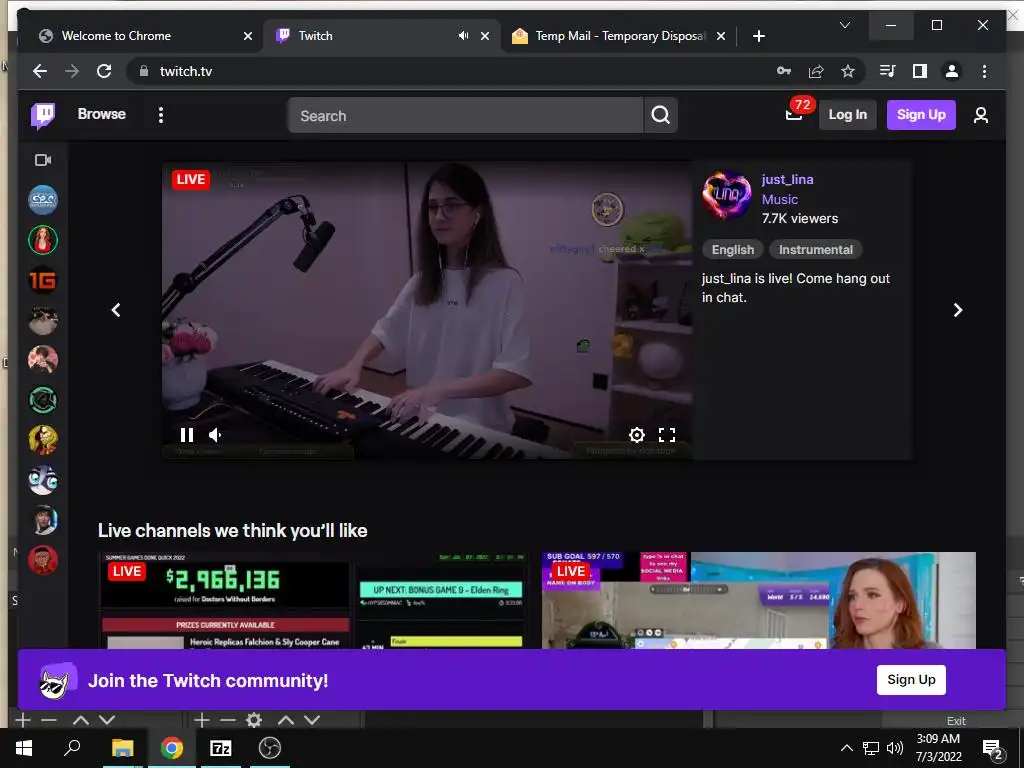Open Chrome media controls
The width and height of the screenshot is (1024, 768).
pos(888,71)
